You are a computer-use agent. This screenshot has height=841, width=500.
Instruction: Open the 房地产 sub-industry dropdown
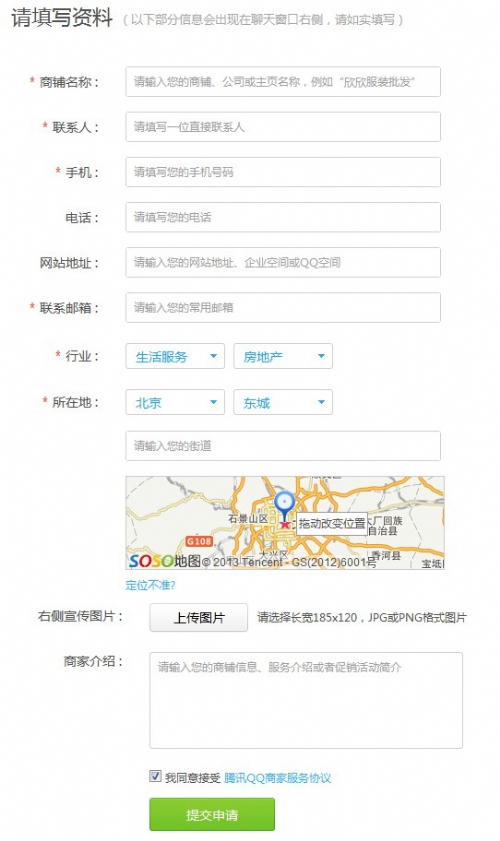click(x=283, y=356)
